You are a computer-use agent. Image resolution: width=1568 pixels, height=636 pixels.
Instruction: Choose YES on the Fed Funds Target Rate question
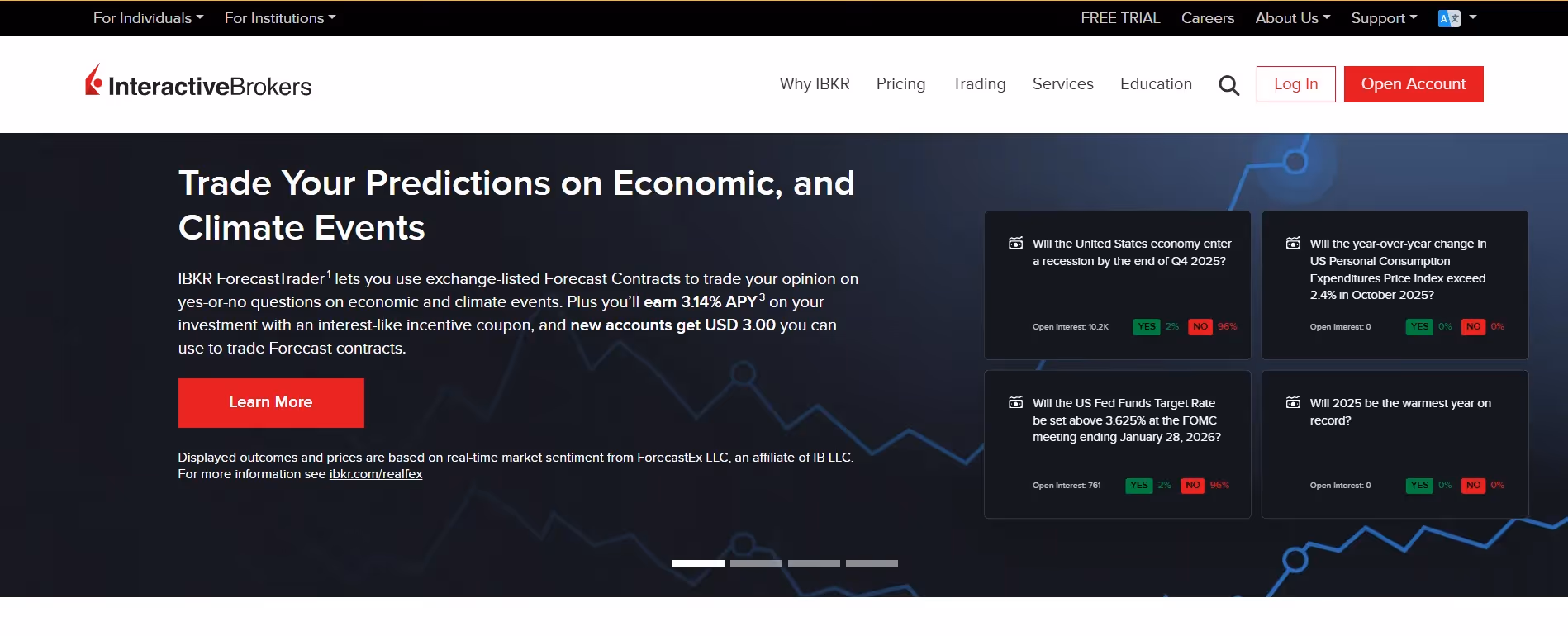[x=1139, y=486]
